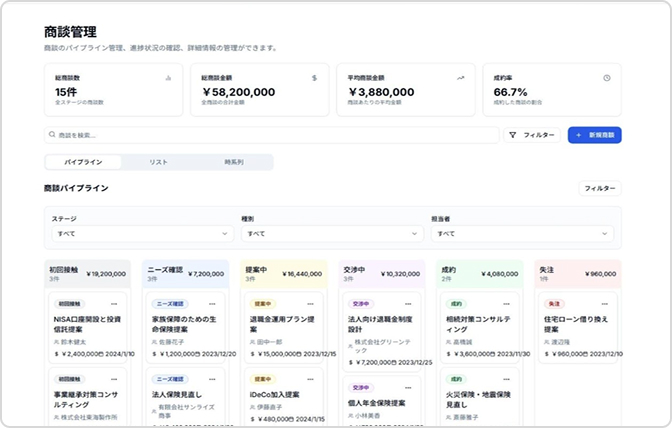Open the three-dot menu on NISA口座開設 card
The height and width of the screenshot is (428, 672).
(114, 303)
